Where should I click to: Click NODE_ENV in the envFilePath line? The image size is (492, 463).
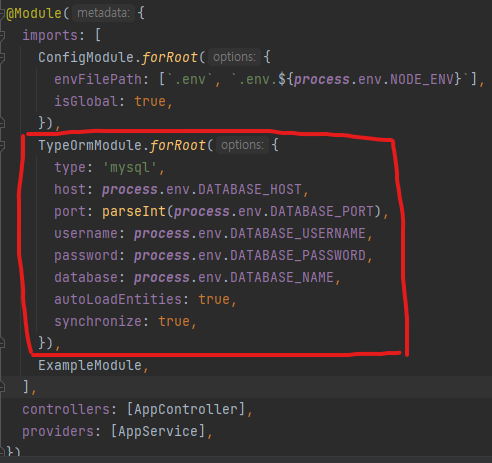pos(422,79)
